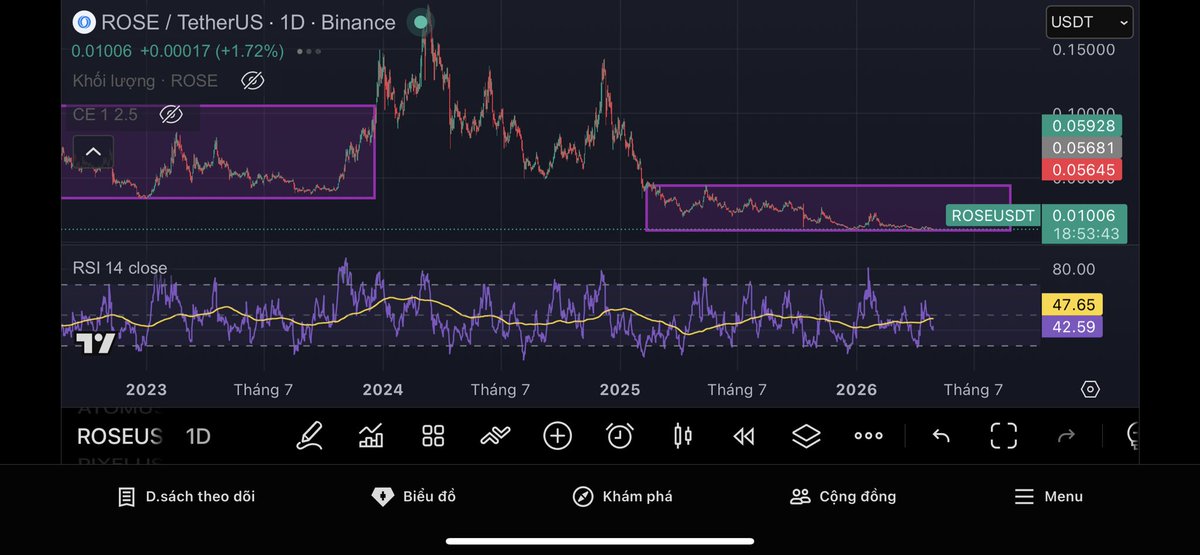
Task: Toggle visibility of CE 1 2.5 indicator
Action: point(171,115)
